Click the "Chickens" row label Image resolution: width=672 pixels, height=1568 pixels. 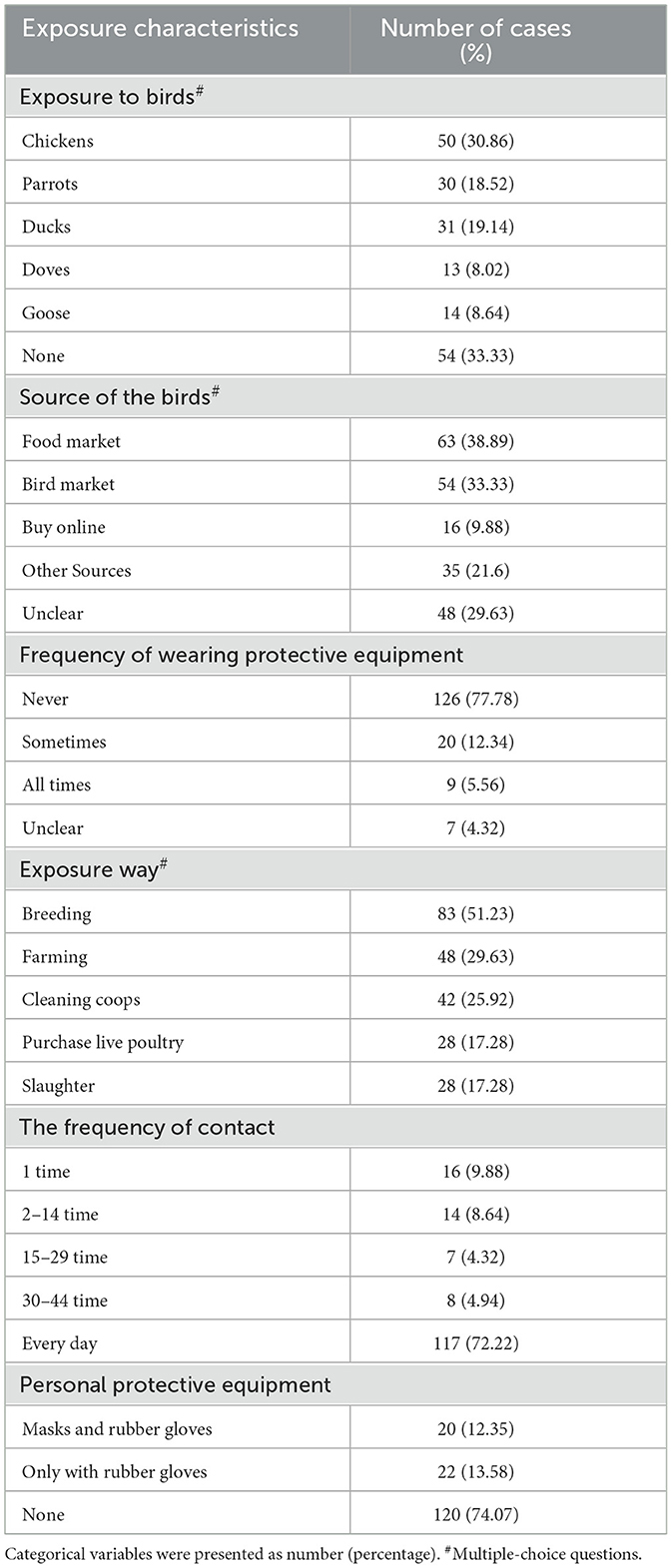coord(58,141)
